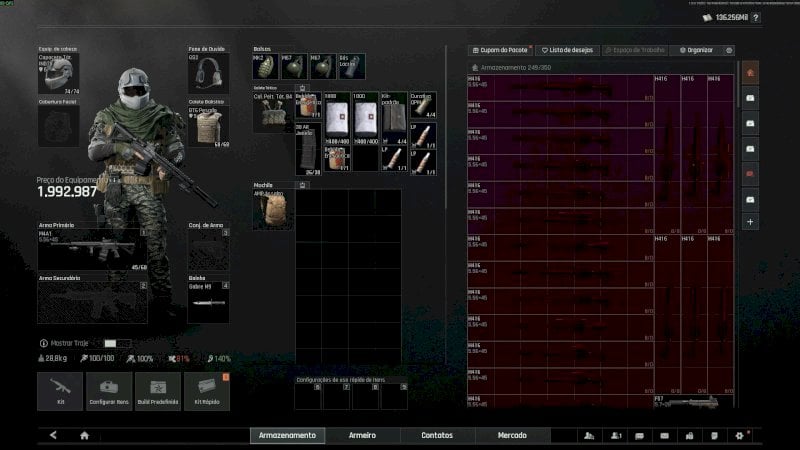Open the mail envelope icon

[664, 435]
